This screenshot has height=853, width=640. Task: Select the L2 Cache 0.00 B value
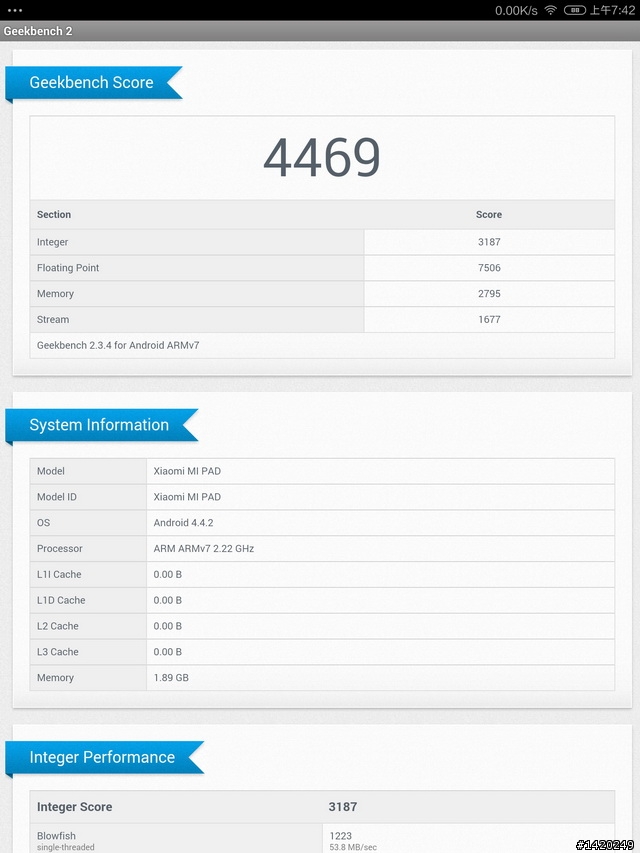pyautogui.click(x=168, y=626)
